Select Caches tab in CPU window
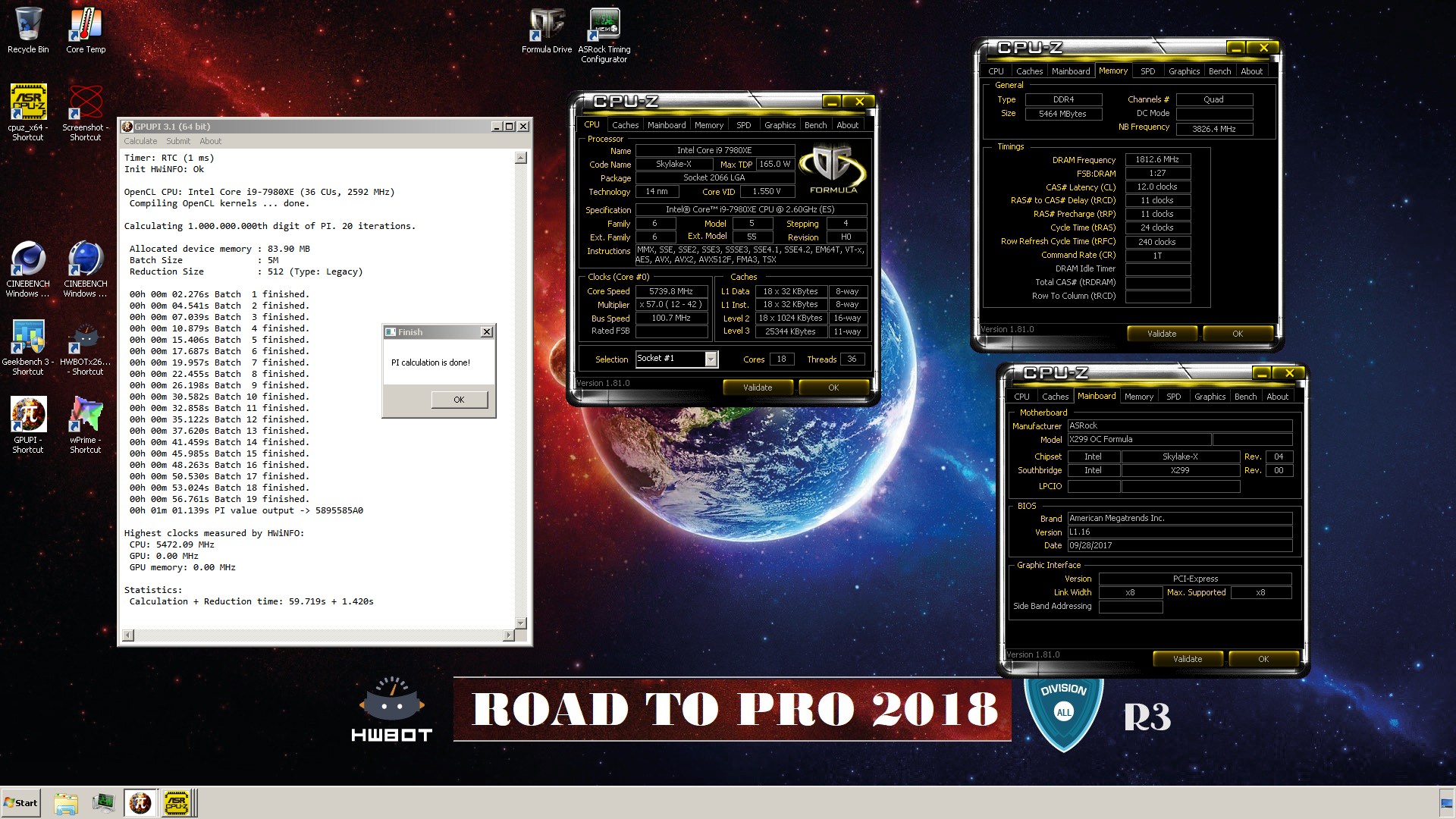 pyautogui.click(x=625, y=125)
